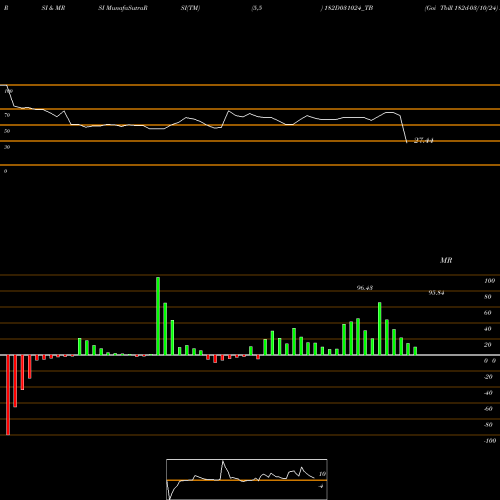Select the 'SI(TM)' label in the header
Viewport: 500px width, 500px height.
(x=190, y=8)
